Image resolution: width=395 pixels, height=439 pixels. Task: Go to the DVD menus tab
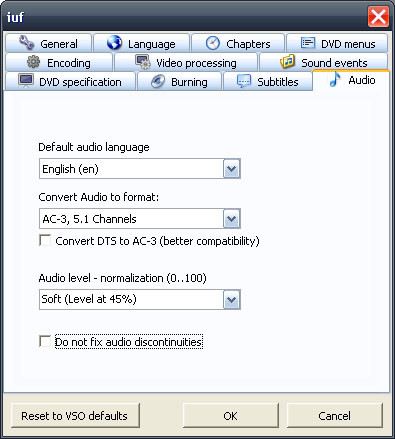(x=337, y=43)
